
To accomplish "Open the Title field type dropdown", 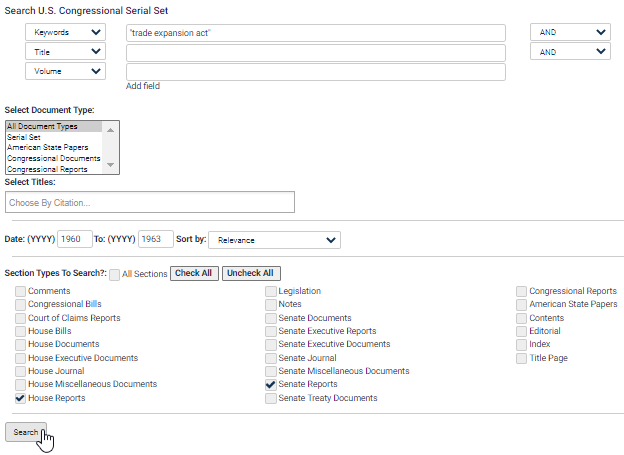I will tap(65, 51).
